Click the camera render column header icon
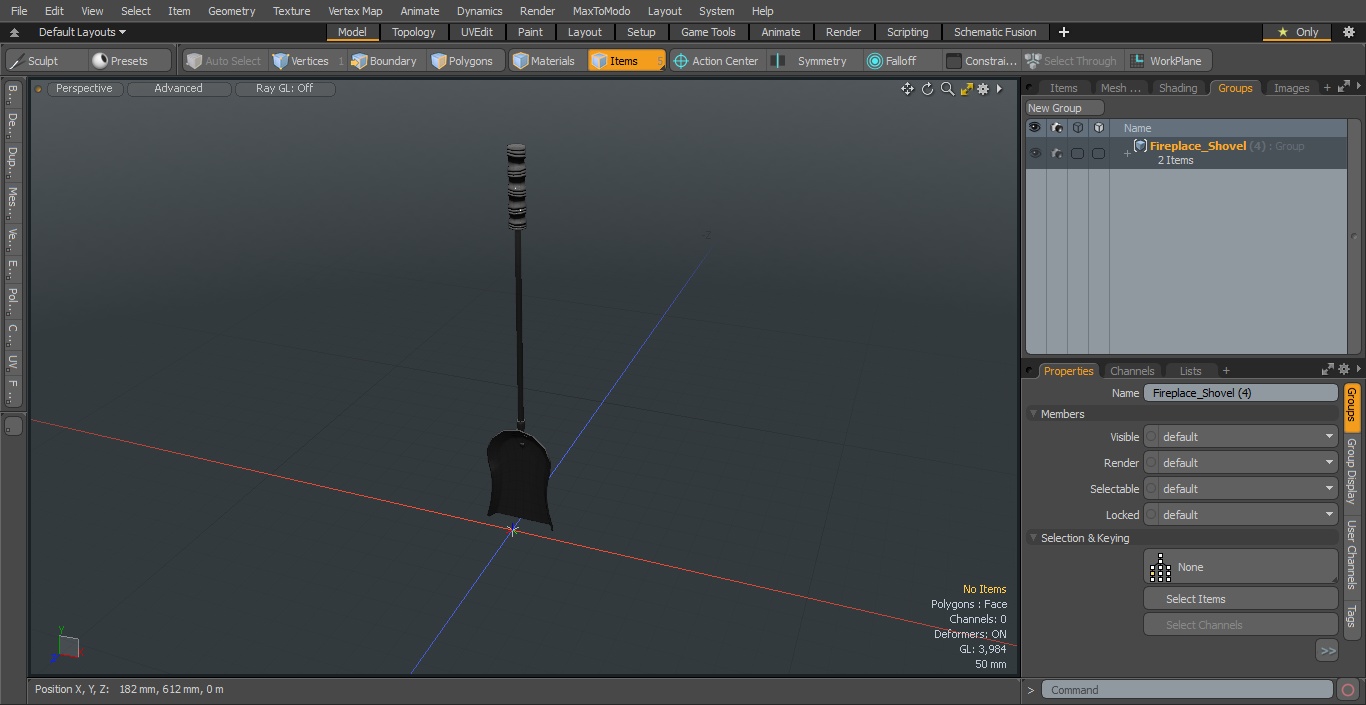Screen dimensions: 1366x705 [x=1056, y=128]
